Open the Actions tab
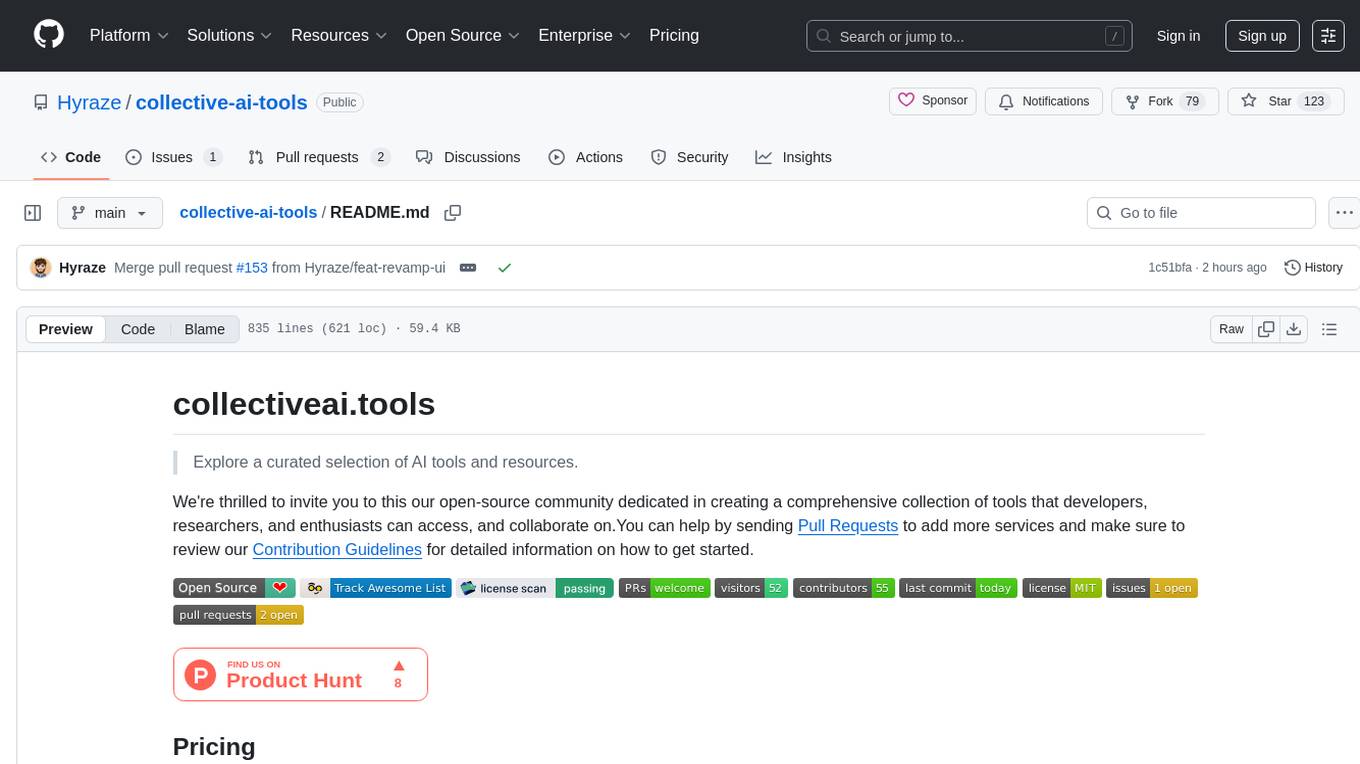This screenshot has width=1360, height=764. (586, 157)
